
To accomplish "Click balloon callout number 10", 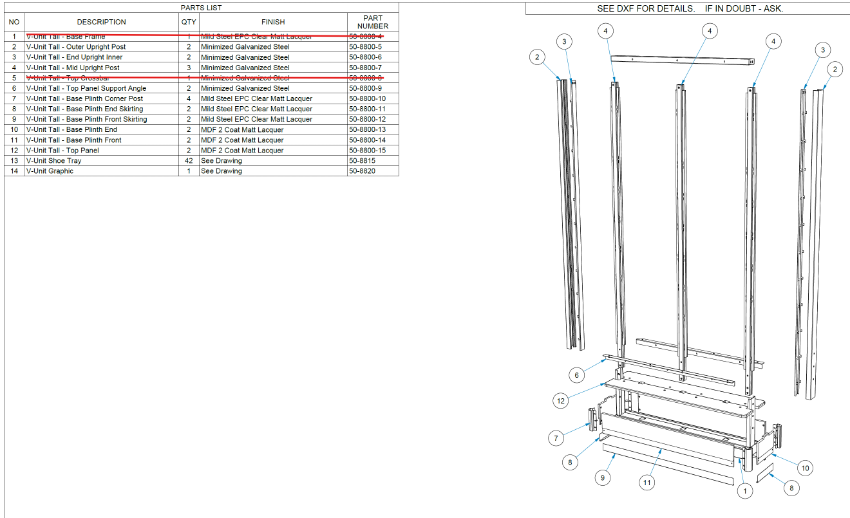I will tap(802, 467).
